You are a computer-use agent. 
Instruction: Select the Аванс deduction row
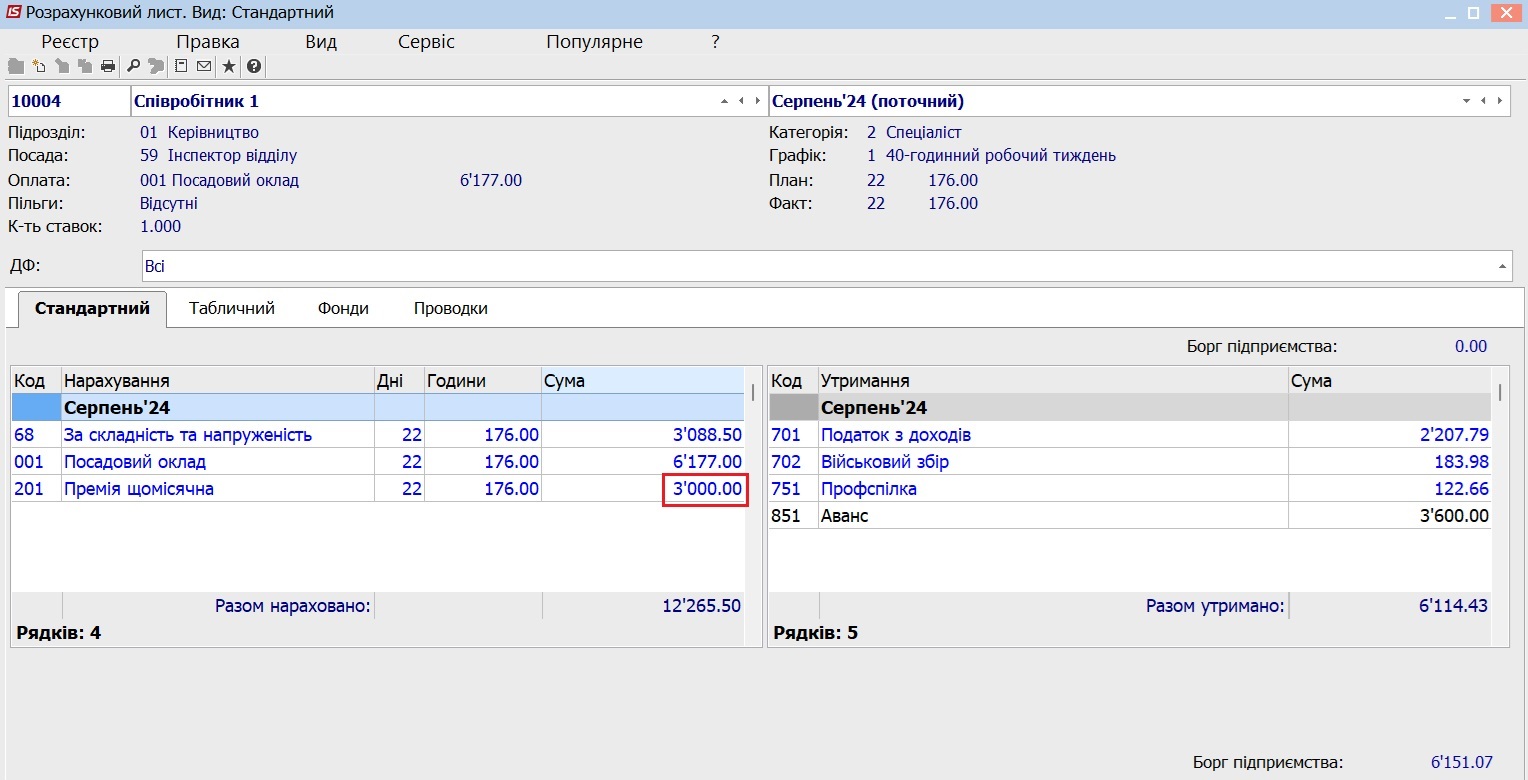click(1130, 516)
